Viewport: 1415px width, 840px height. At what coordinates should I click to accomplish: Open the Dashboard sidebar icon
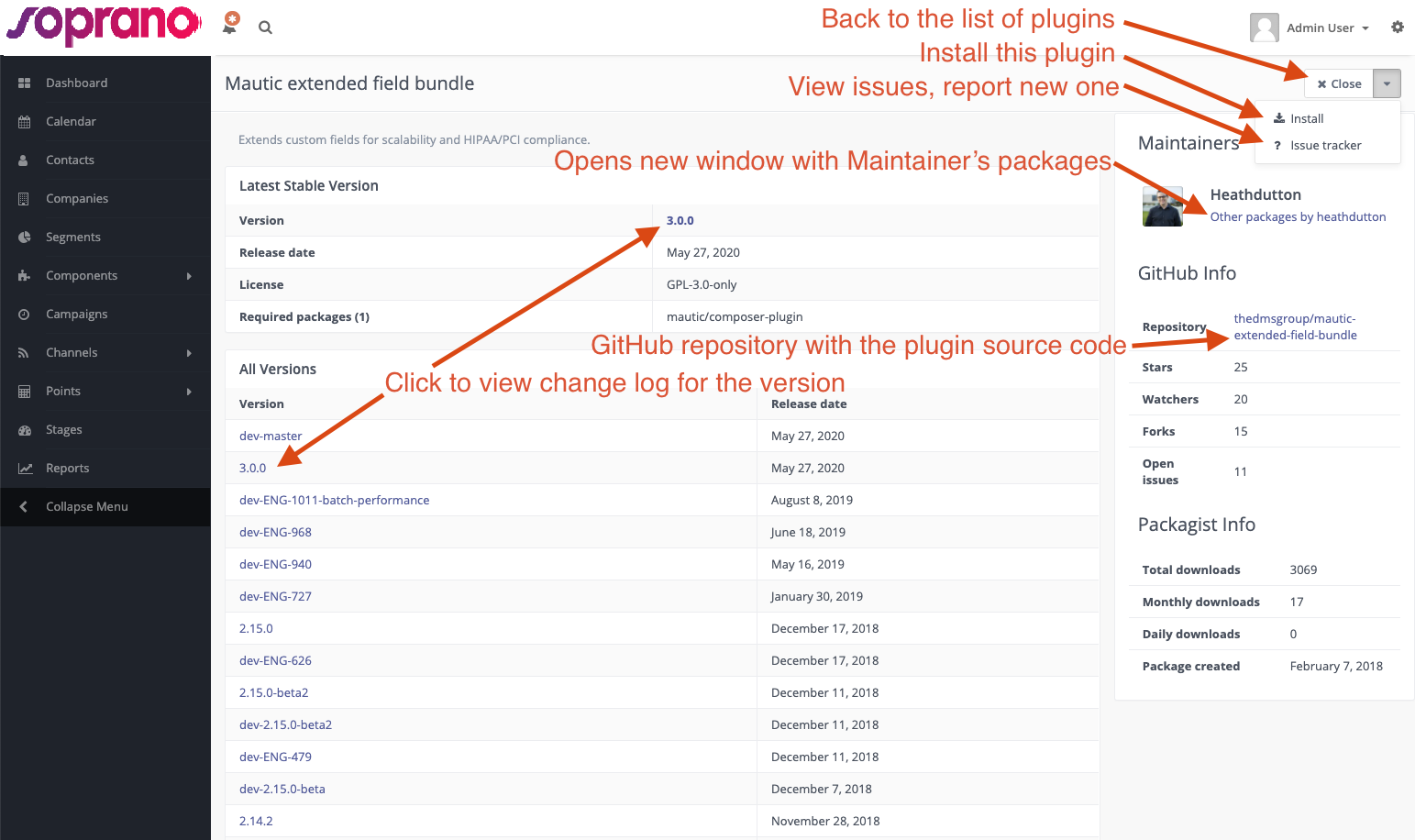(x=25, y=83)
